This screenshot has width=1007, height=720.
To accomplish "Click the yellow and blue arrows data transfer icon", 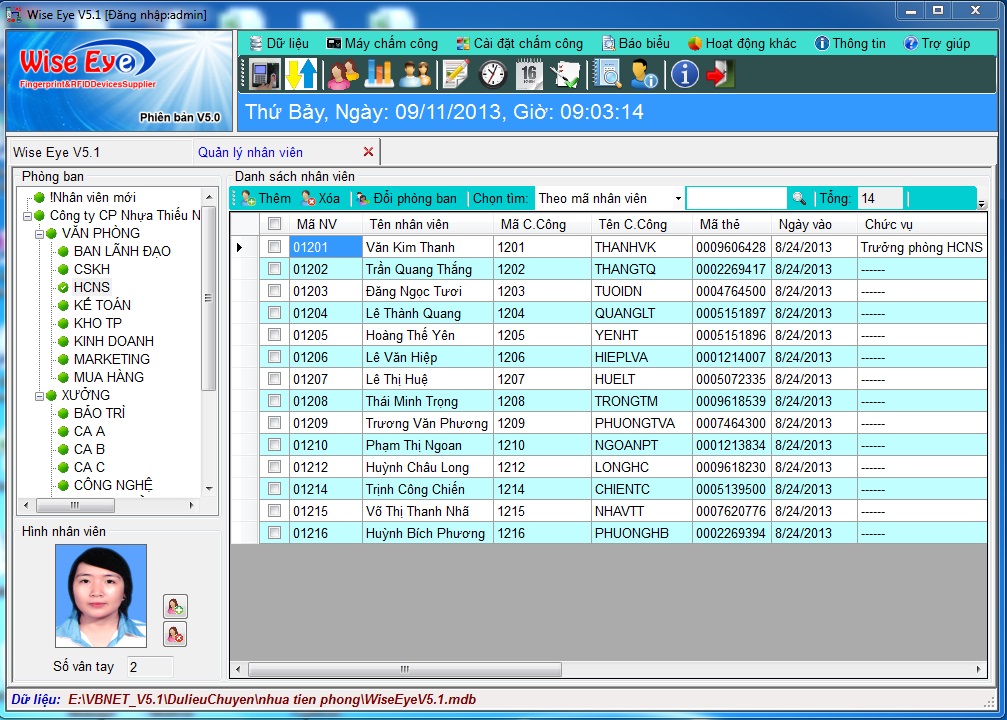I will (x=301, y=75).
